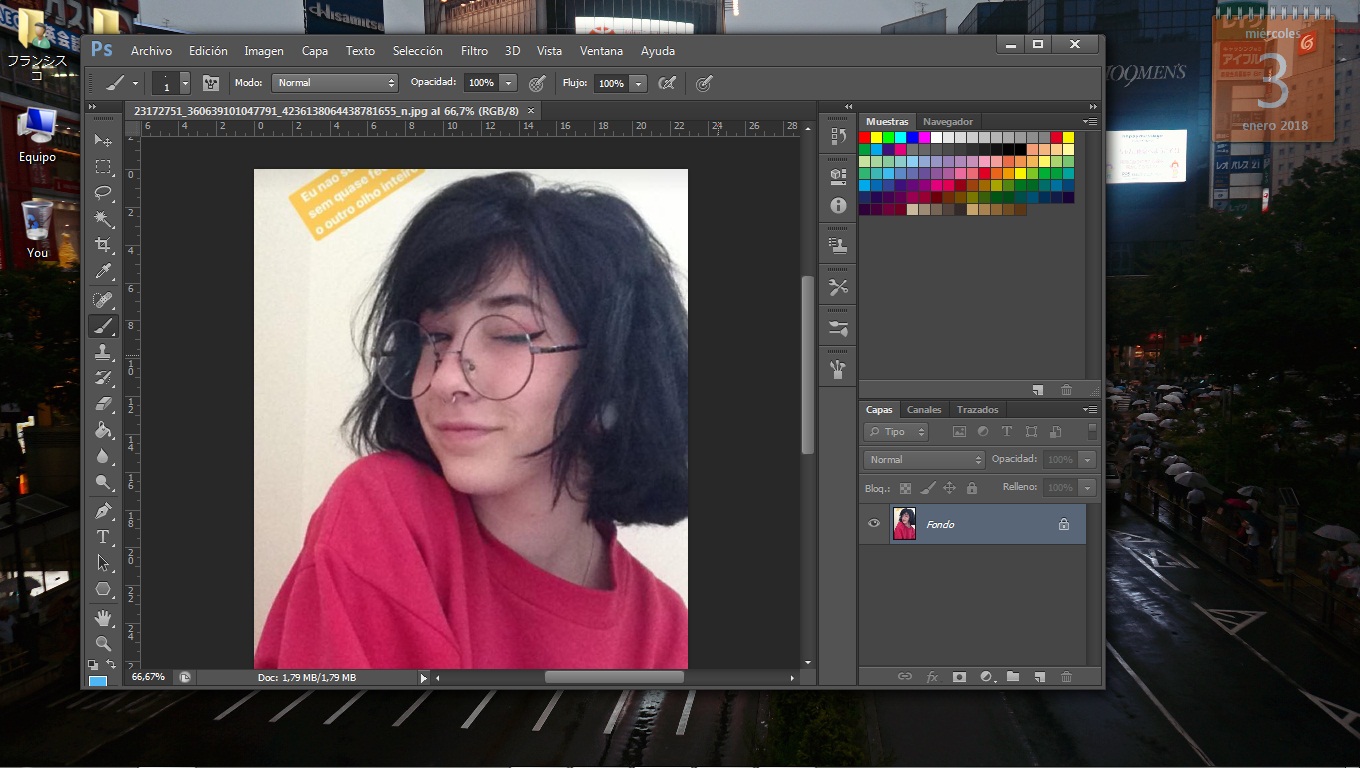Click the zoom percentage field 66,67%
The width and height of the screenshot is (1360, 768).
(x=148, y=677)
